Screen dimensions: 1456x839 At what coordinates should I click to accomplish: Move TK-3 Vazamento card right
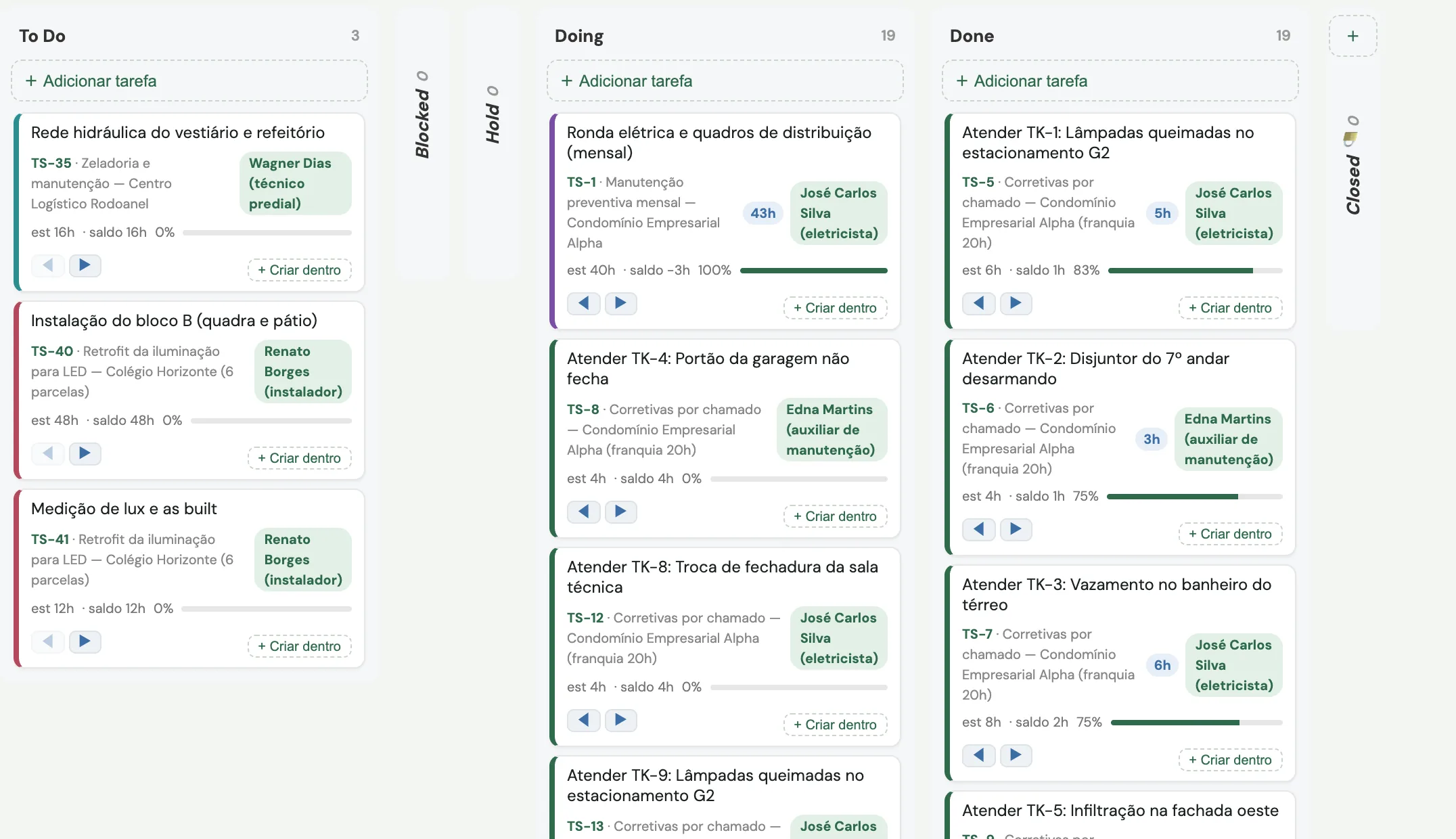pos(1016,755)
